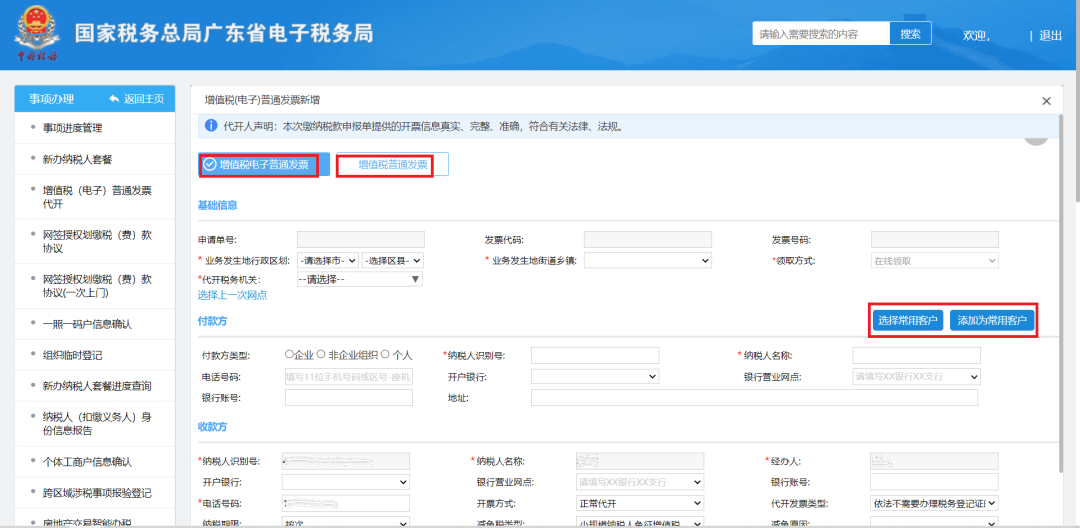Open 增值税（电子）普通发票代开 menu item
Screen dimensions: 1080x528
(x=97, y=196)
